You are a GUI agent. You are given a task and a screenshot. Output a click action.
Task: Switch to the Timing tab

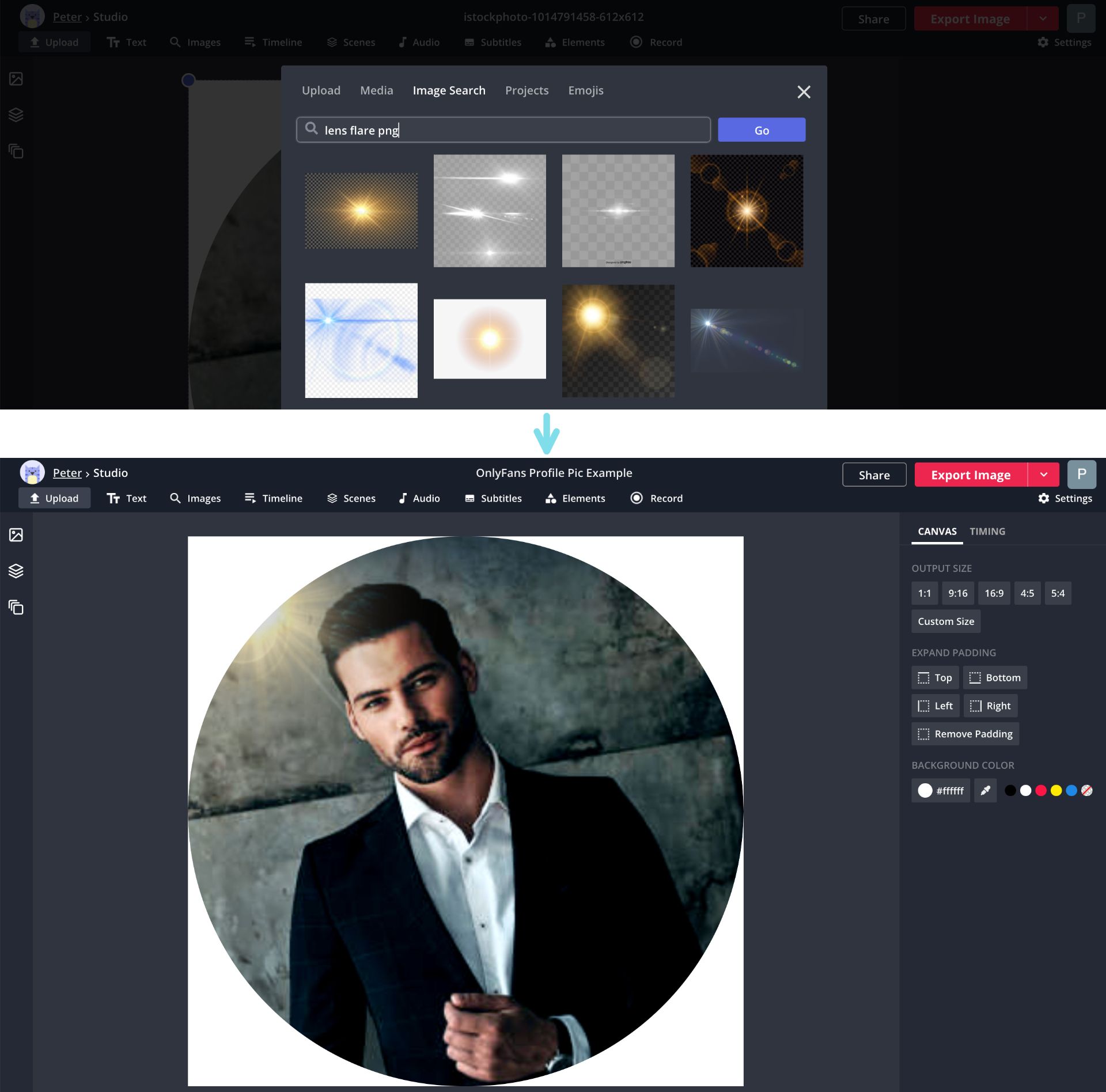coord(987,531)
